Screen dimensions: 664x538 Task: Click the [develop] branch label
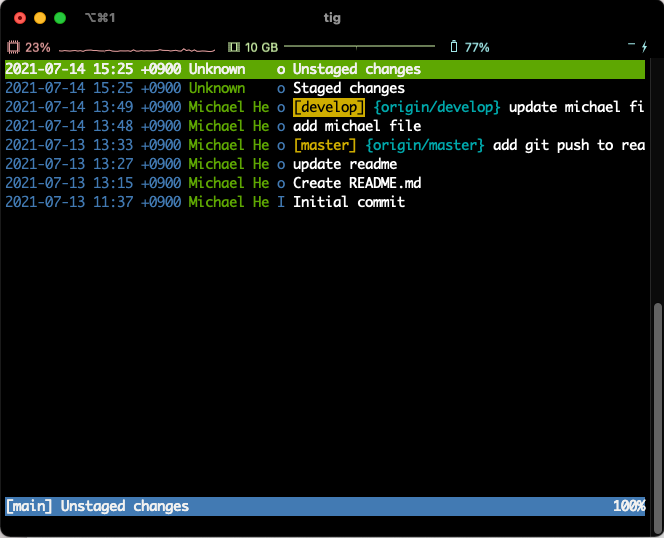[x=329, y=107]
